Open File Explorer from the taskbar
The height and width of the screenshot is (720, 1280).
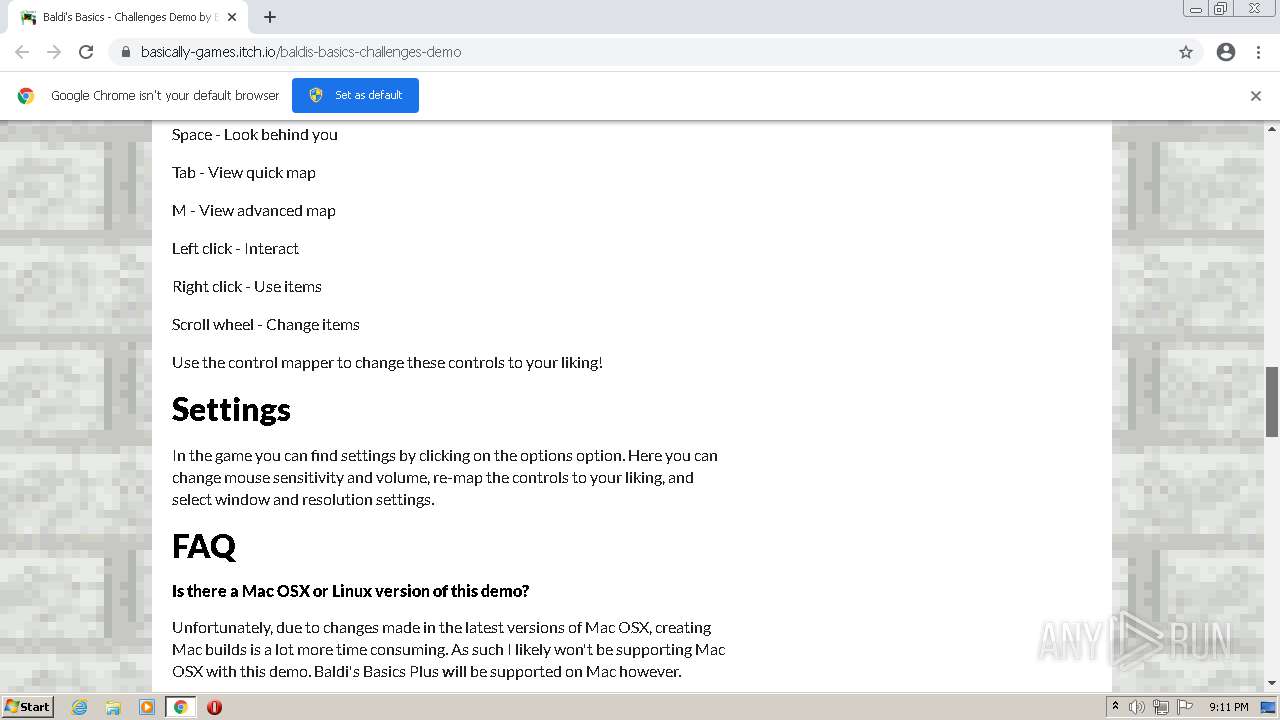pyautogui.click(x=113, y=707)
